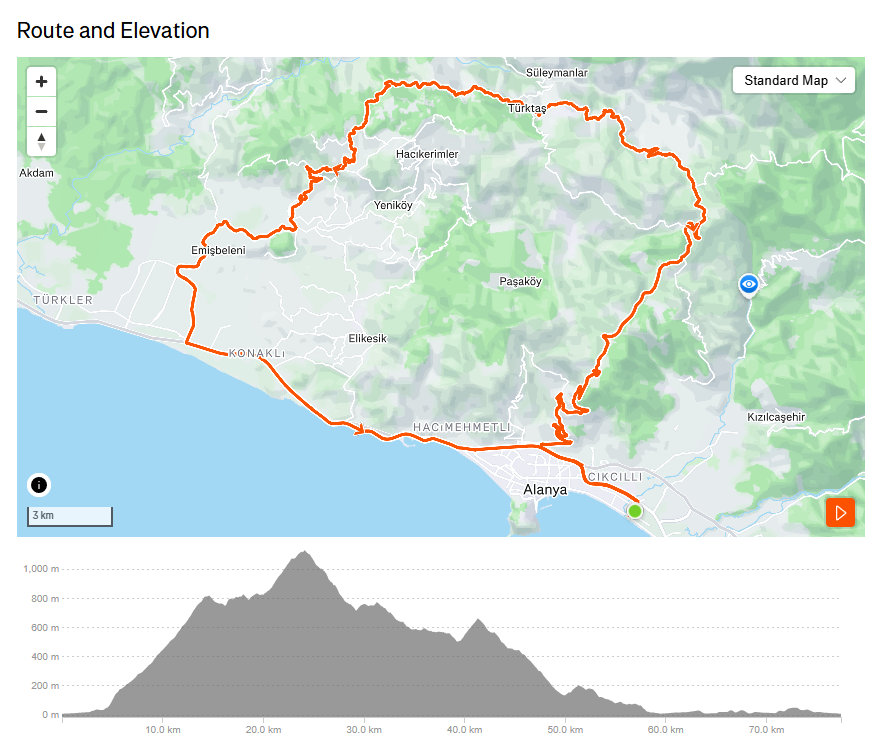
Task: Click the Alanya city label
Action: coord(545,490)
